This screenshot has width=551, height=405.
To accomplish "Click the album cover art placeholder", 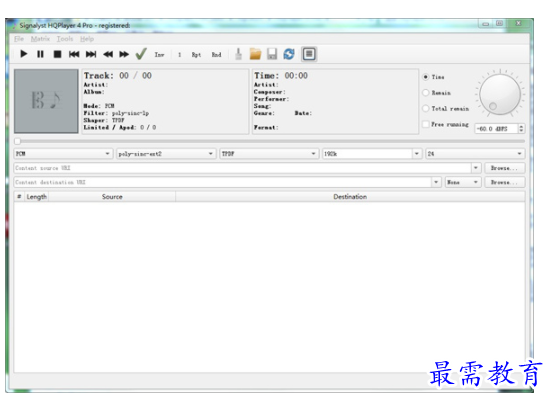I will (46, 101).
